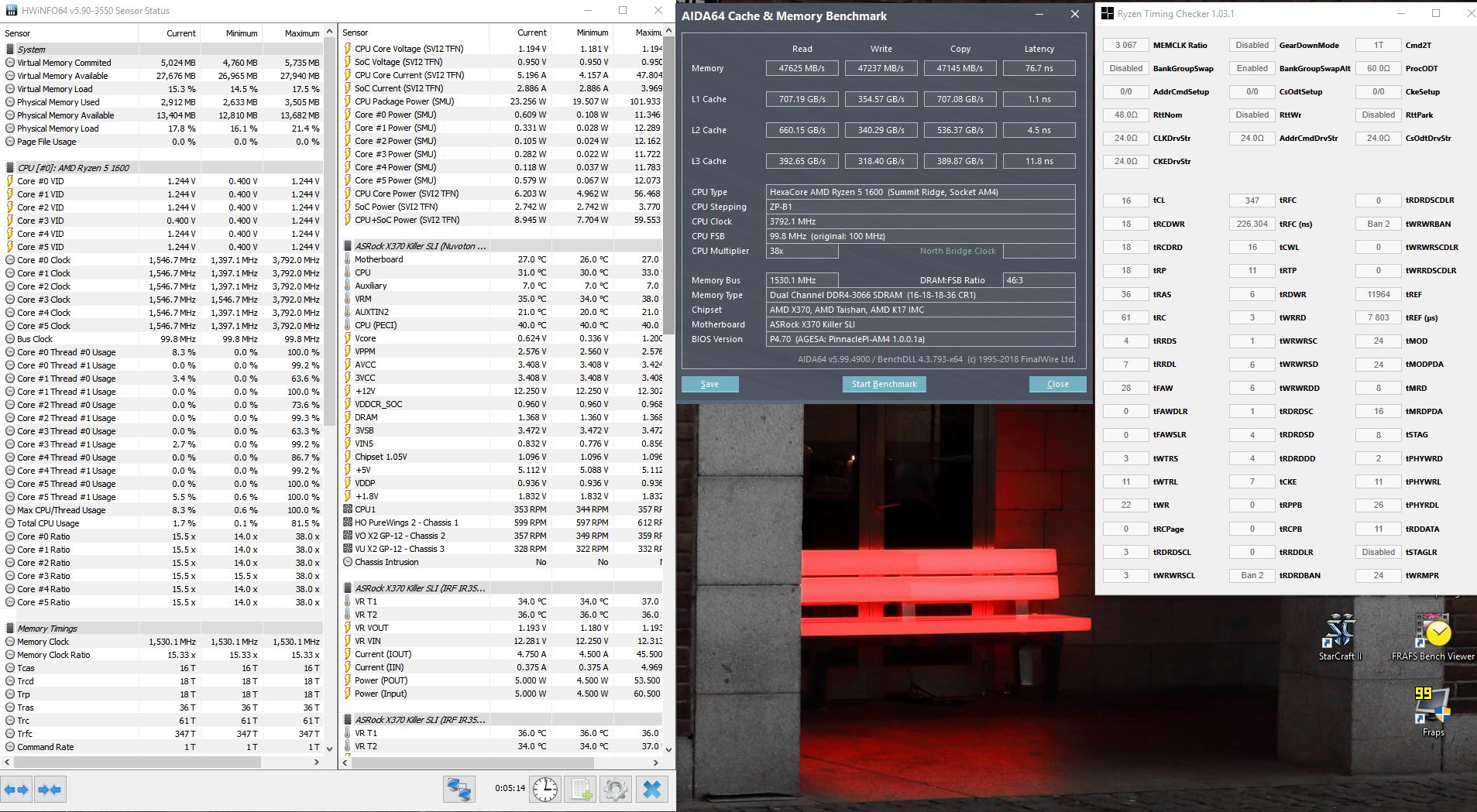Select the CPU Core Voltage (SVI2 TFN) row
Screen dimensions: 1477x812
point(502,49)
